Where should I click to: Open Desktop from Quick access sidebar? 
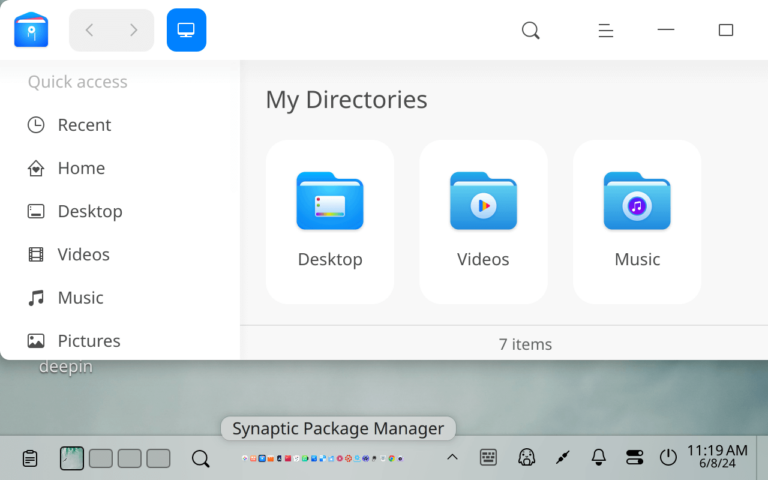pos(89,211)
